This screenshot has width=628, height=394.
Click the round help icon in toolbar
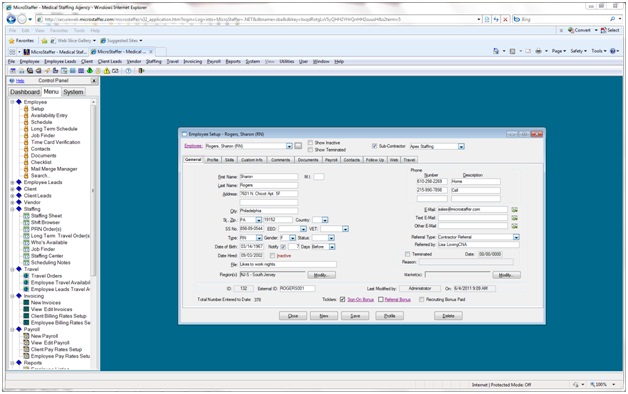pyautogui.click(x=128, y=71)
